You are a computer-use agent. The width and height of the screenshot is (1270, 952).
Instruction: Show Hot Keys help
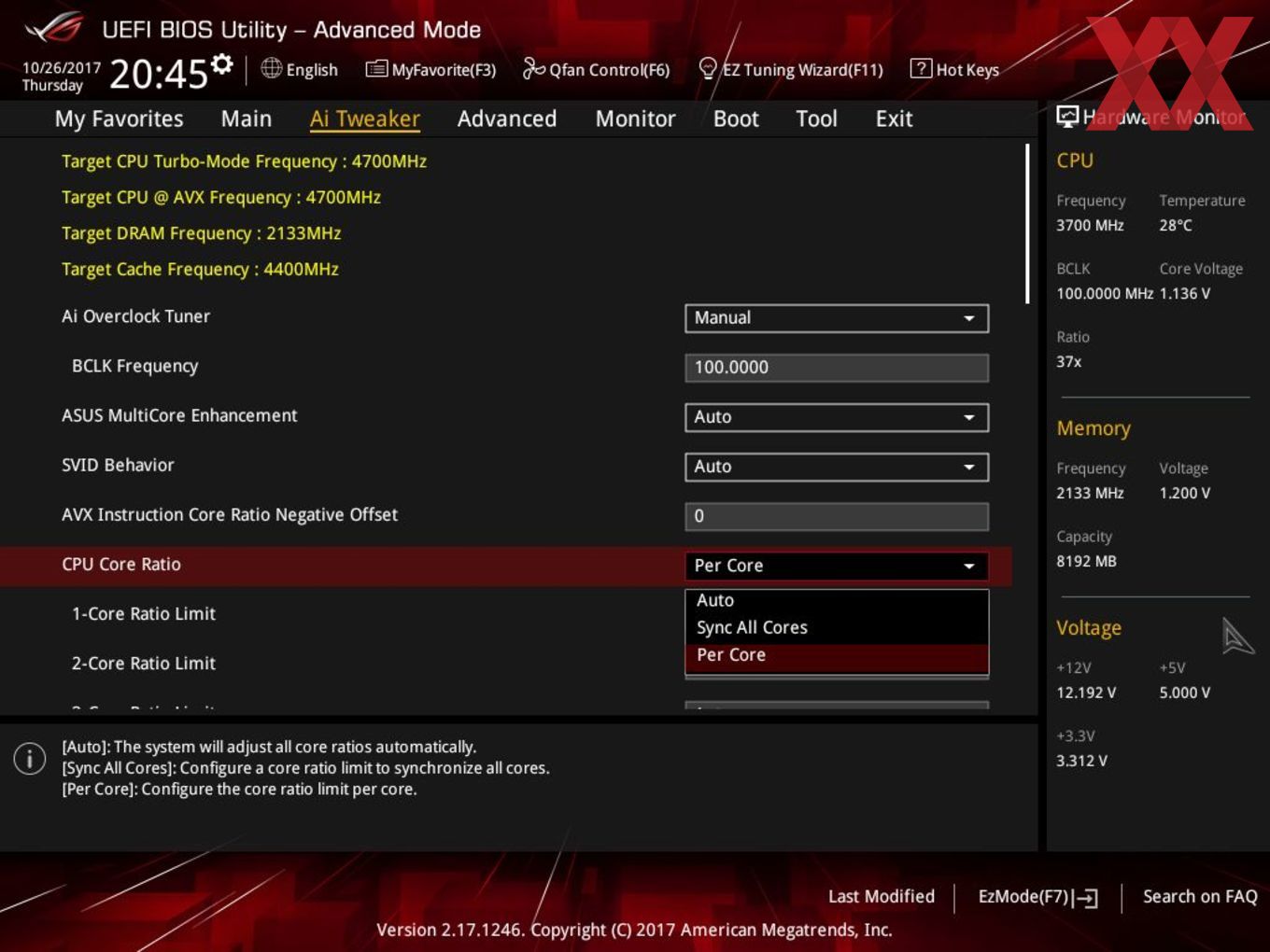(x=954, y=70)
